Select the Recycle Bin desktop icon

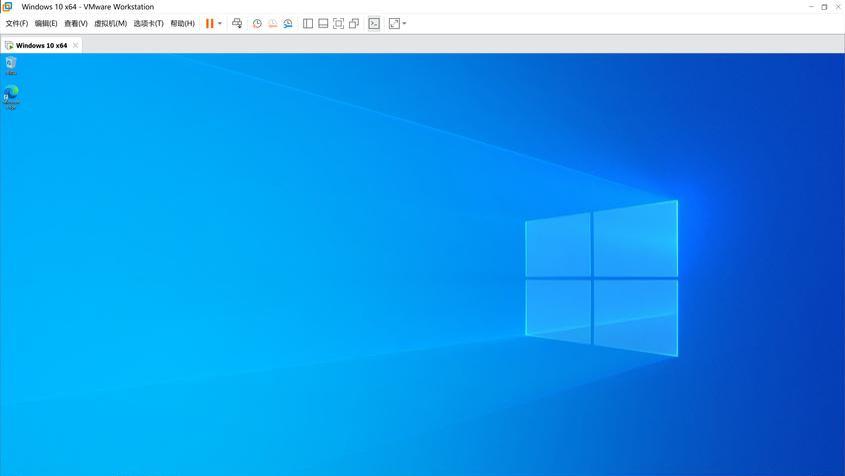(11, 65)
